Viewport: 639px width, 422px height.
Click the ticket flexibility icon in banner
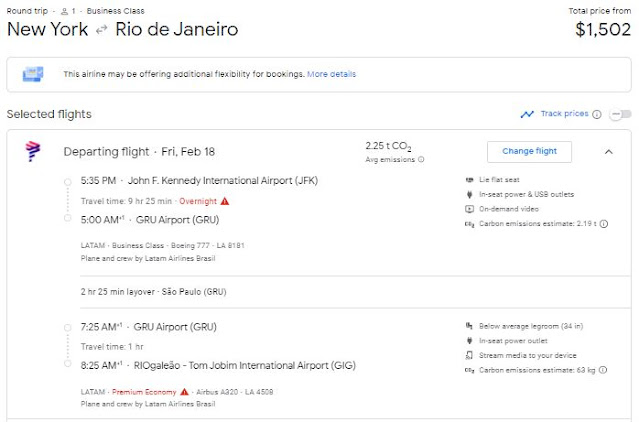(34, 74)
